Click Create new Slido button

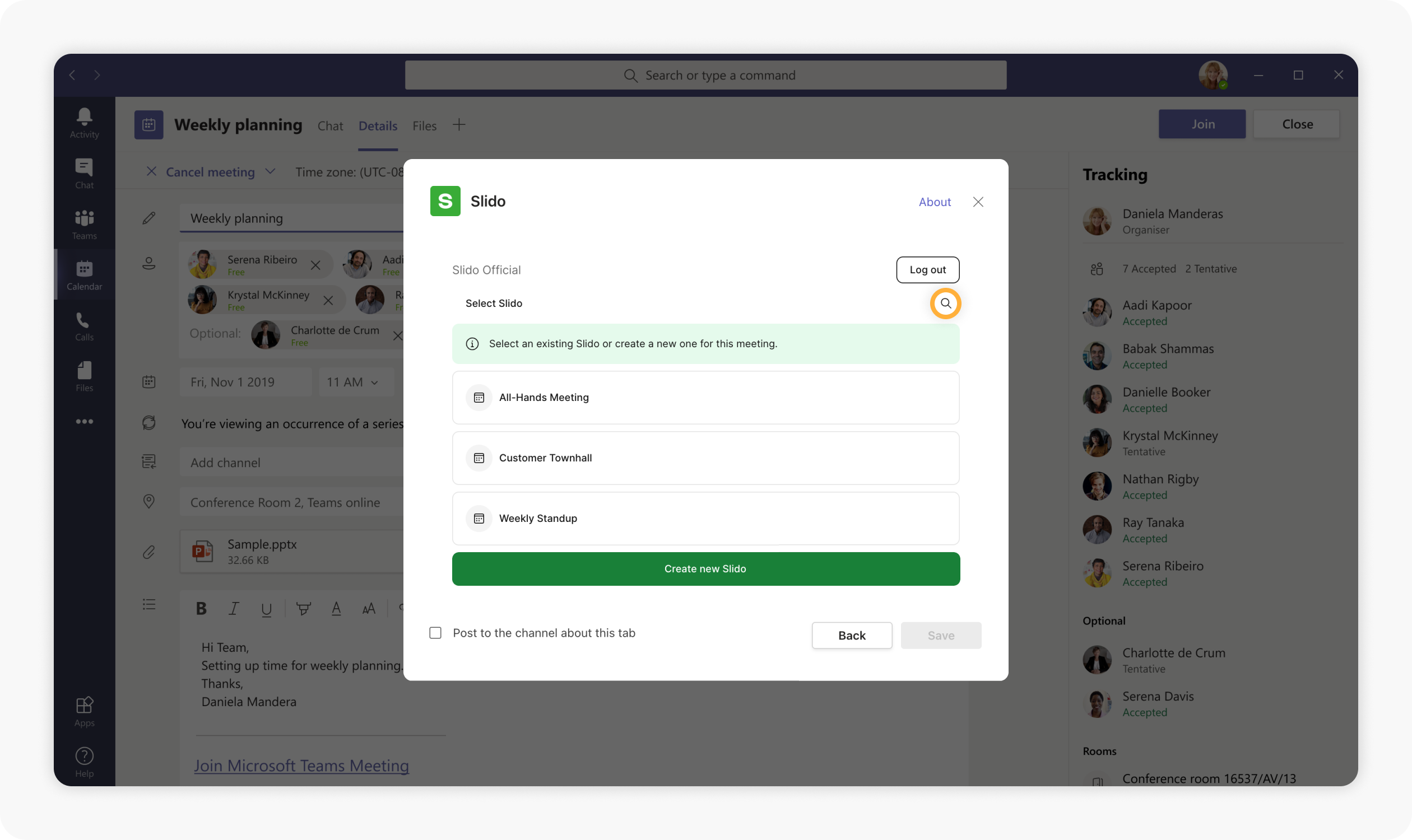point(705,569)
